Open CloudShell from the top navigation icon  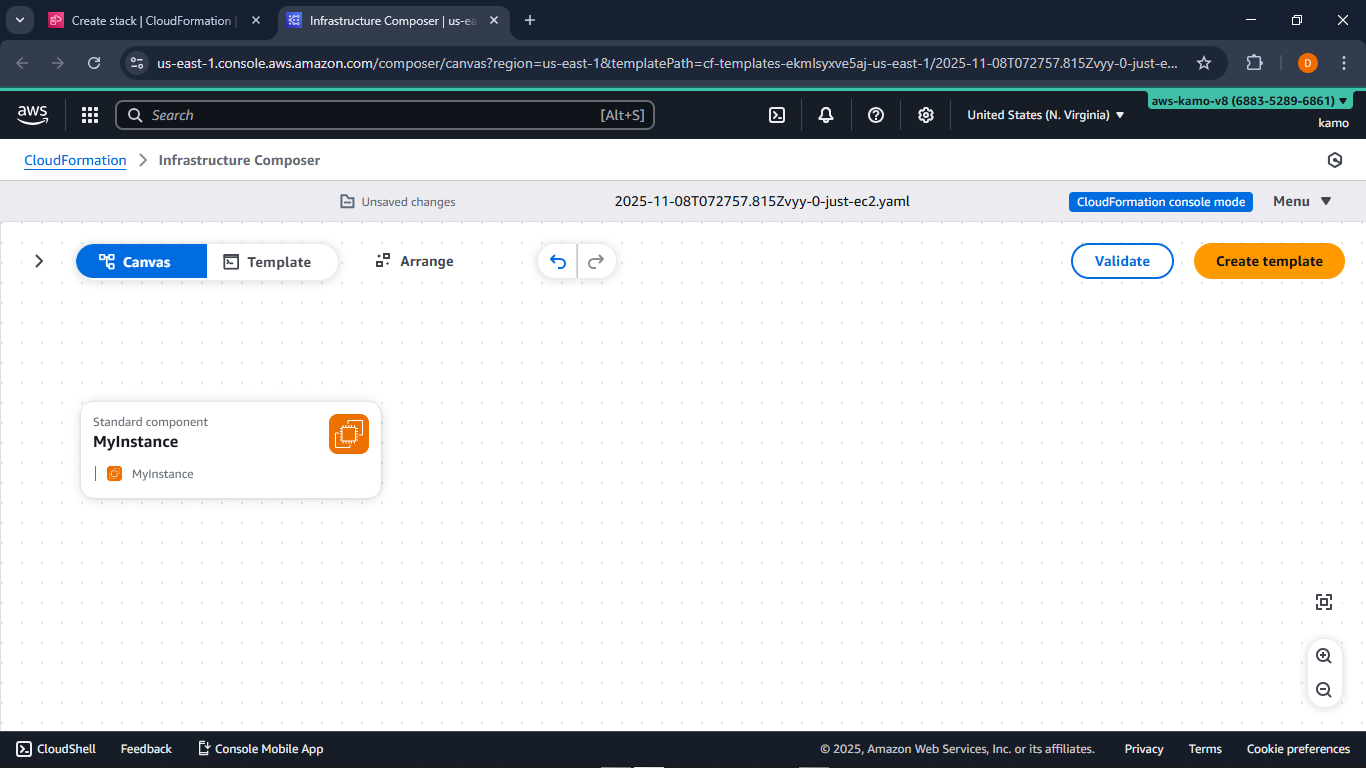(x=777, y=115)
